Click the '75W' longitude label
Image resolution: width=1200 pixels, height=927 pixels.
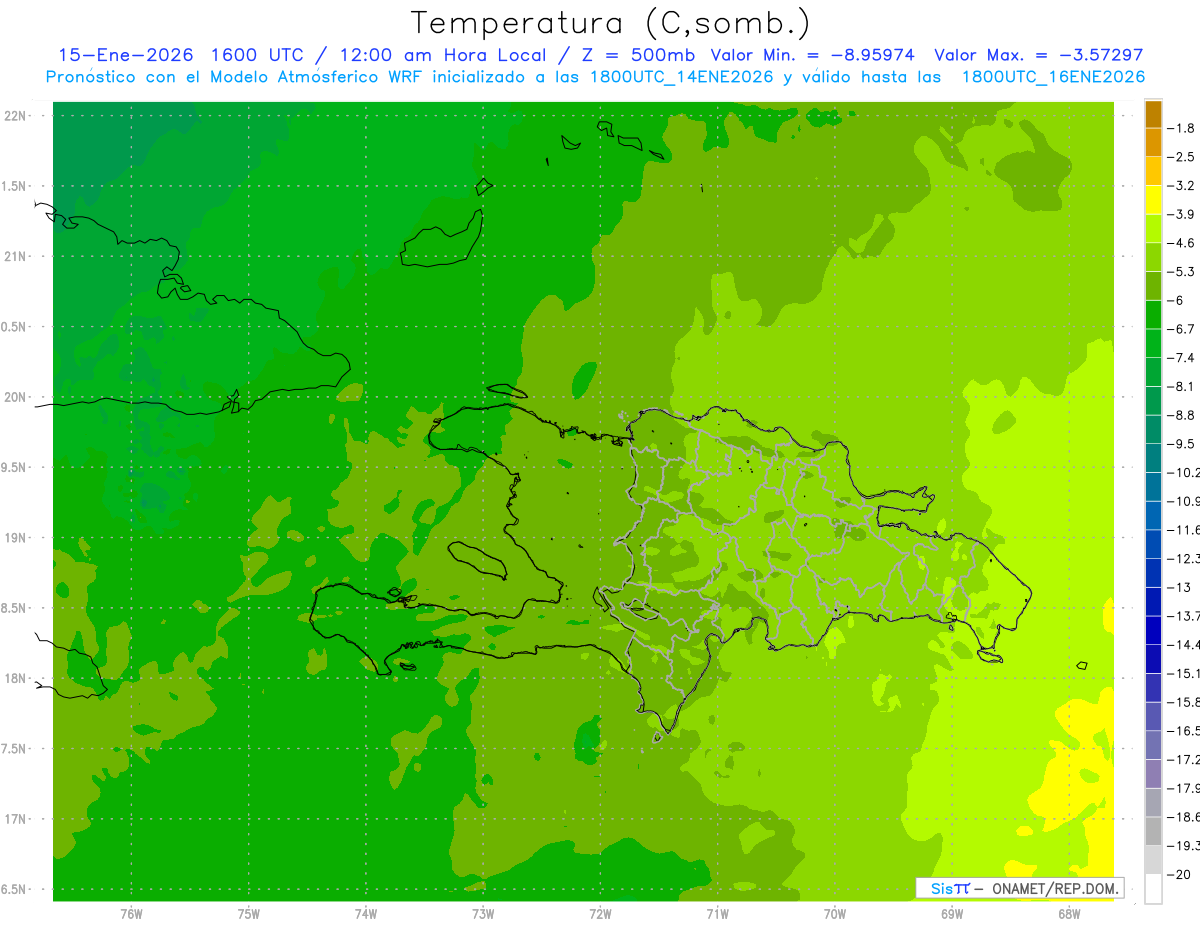248,913
